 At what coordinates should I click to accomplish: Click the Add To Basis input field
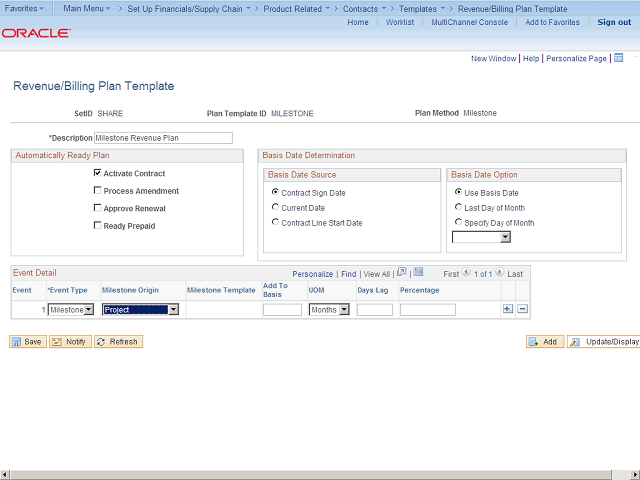point(282,310)
